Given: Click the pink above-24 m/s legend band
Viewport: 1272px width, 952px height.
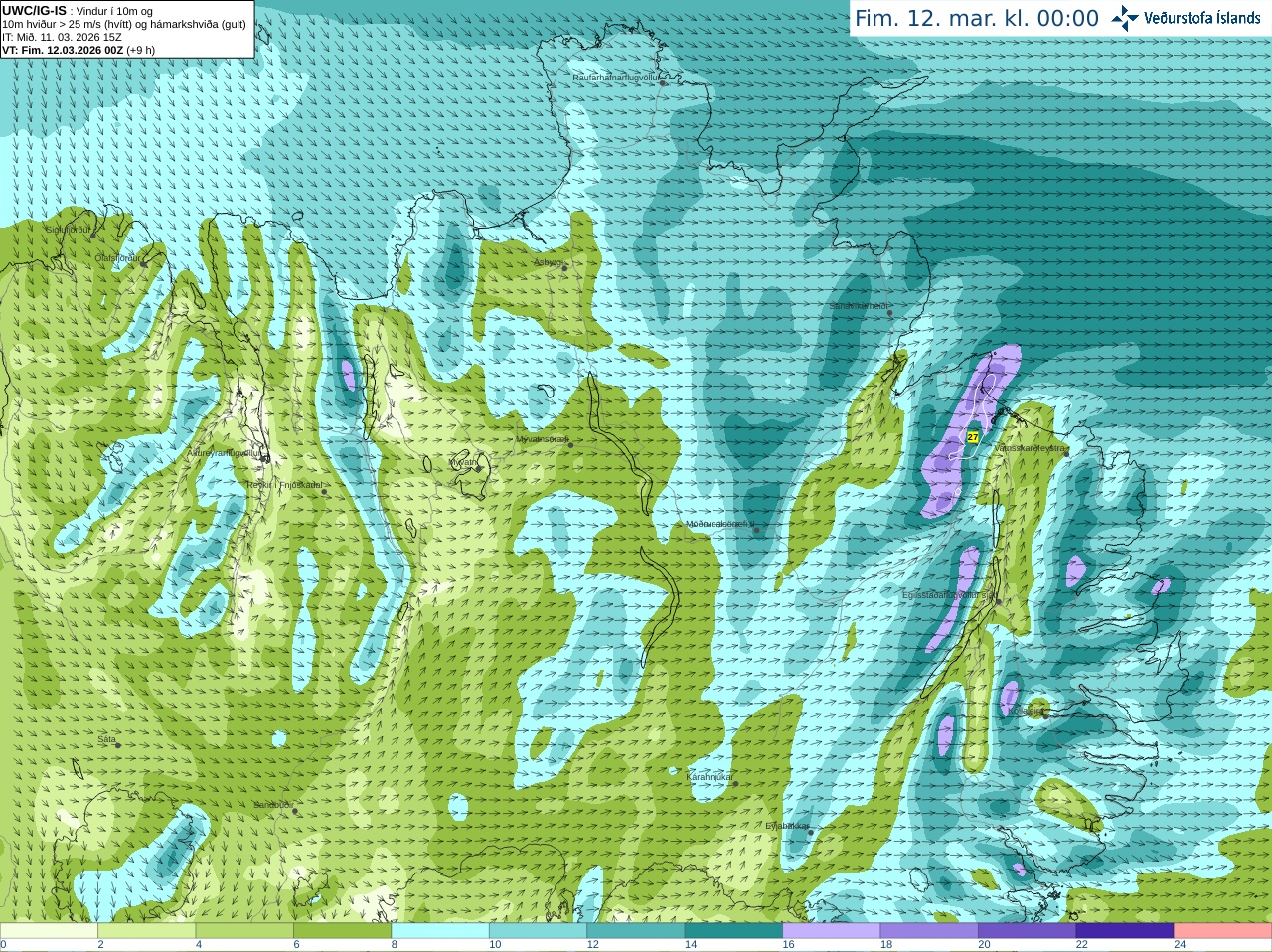Looking at the screenshot, I should pyautogui.click(x=1223, y=931).
